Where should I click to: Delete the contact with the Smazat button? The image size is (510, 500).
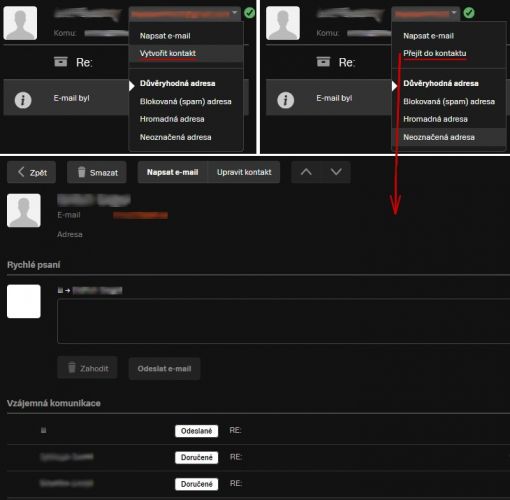coord(97,172)
